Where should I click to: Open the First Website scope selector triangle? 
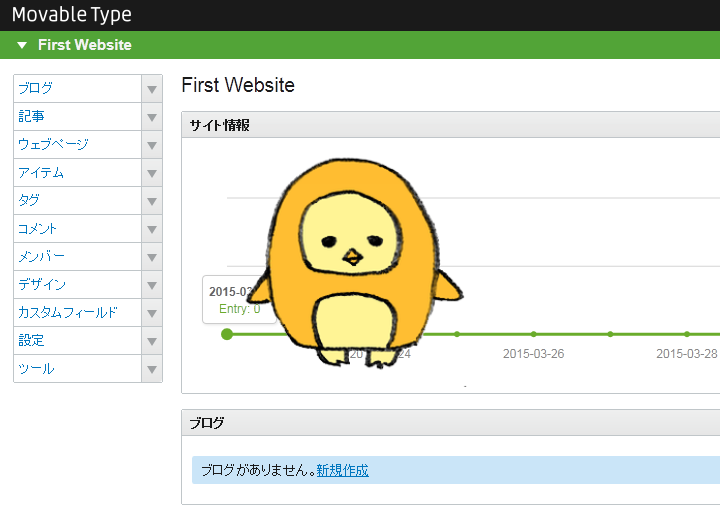click(x=22, y=45)
